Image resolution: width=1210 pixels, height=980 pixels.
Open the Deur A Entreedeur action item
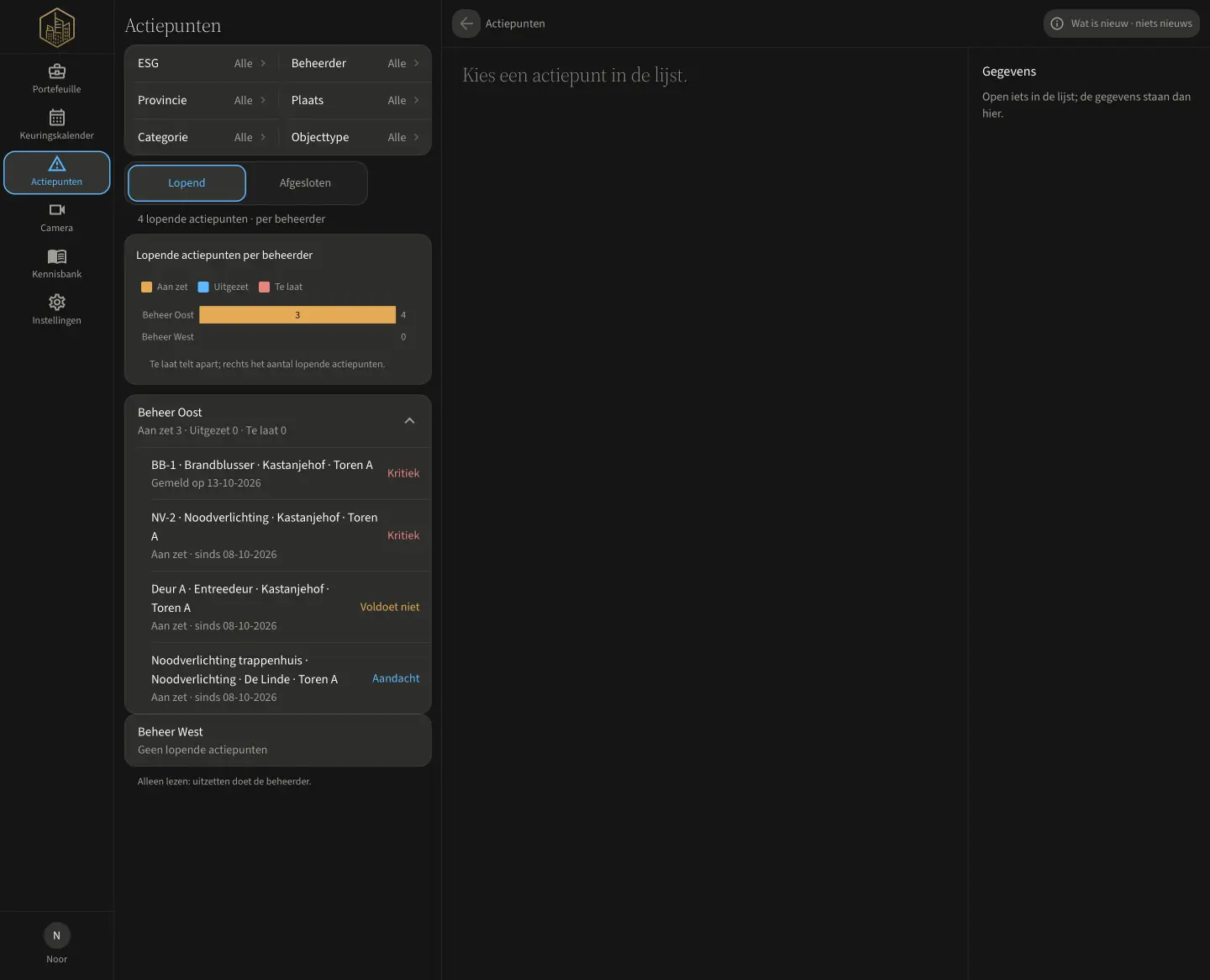pos(278,607)
